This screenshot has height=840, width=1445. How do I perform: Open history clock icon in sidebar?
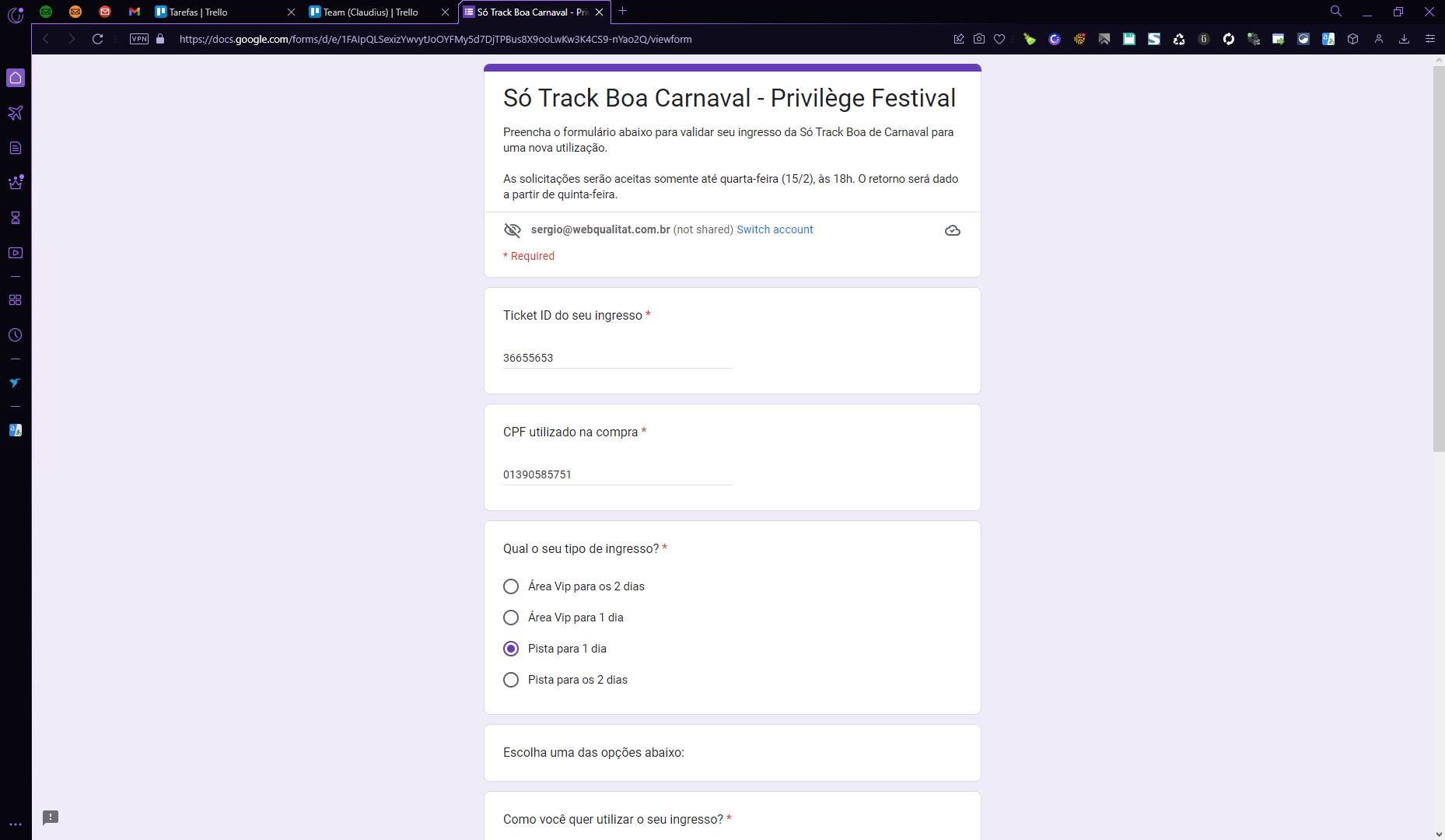[16, 335]
